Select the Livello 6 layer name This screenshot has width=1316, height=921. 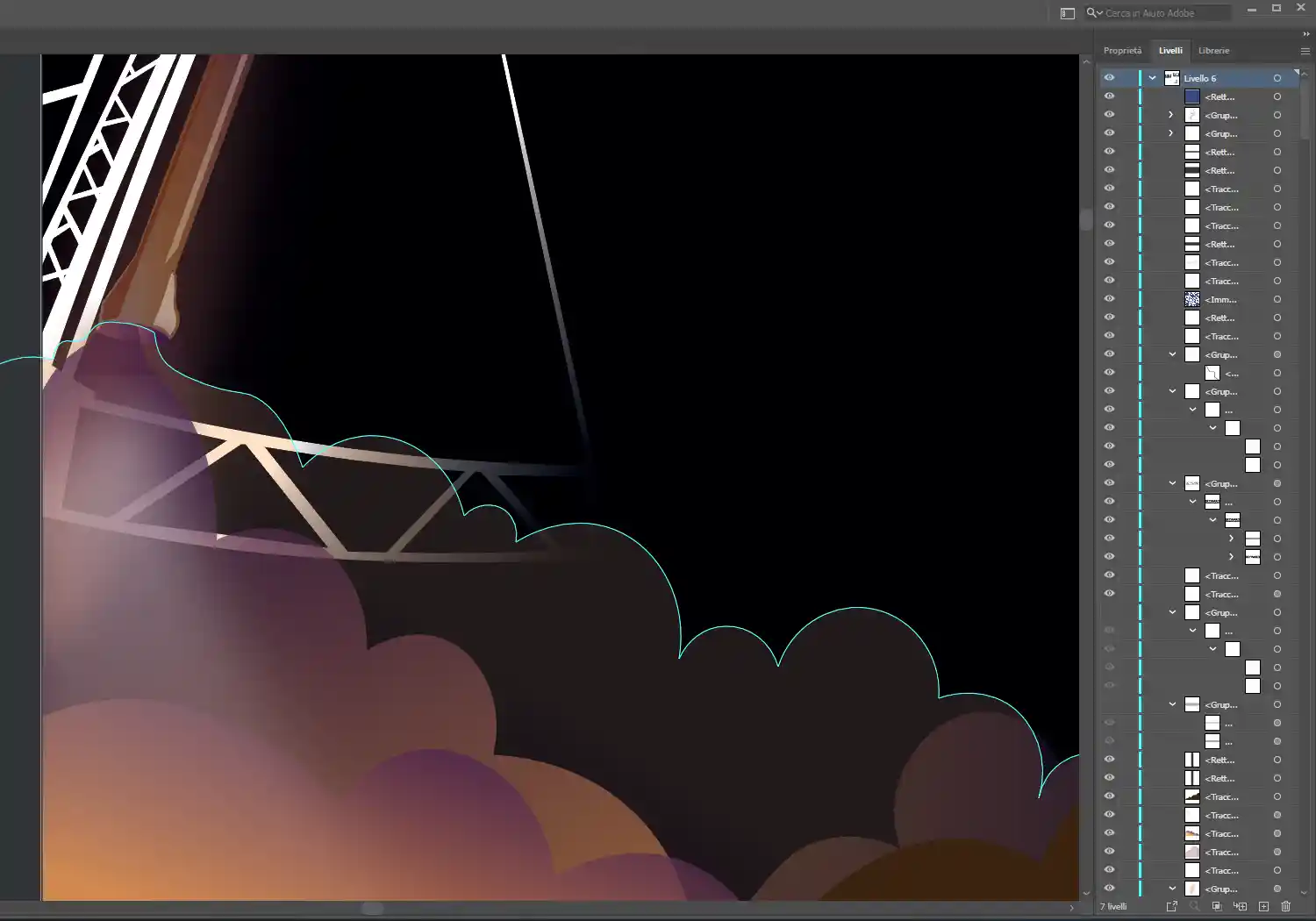[1200, 78]
